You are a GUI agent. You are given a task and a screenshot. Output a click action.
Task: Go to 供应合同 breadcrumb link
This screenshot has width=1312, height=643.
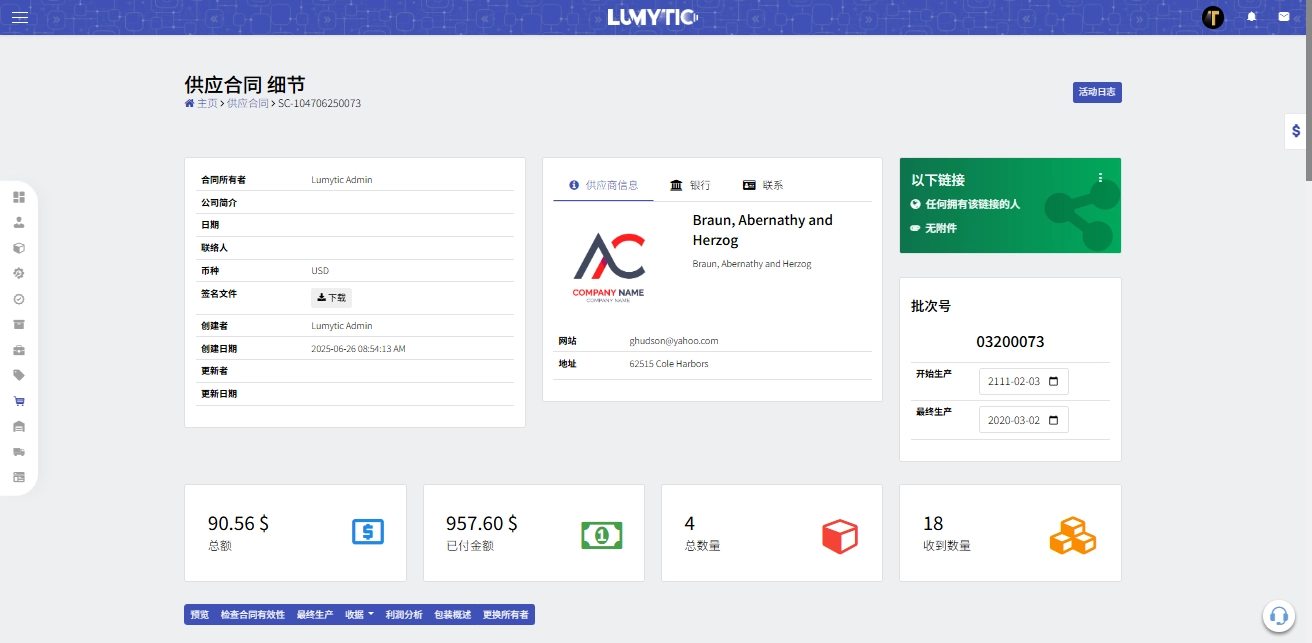[247, 103]
